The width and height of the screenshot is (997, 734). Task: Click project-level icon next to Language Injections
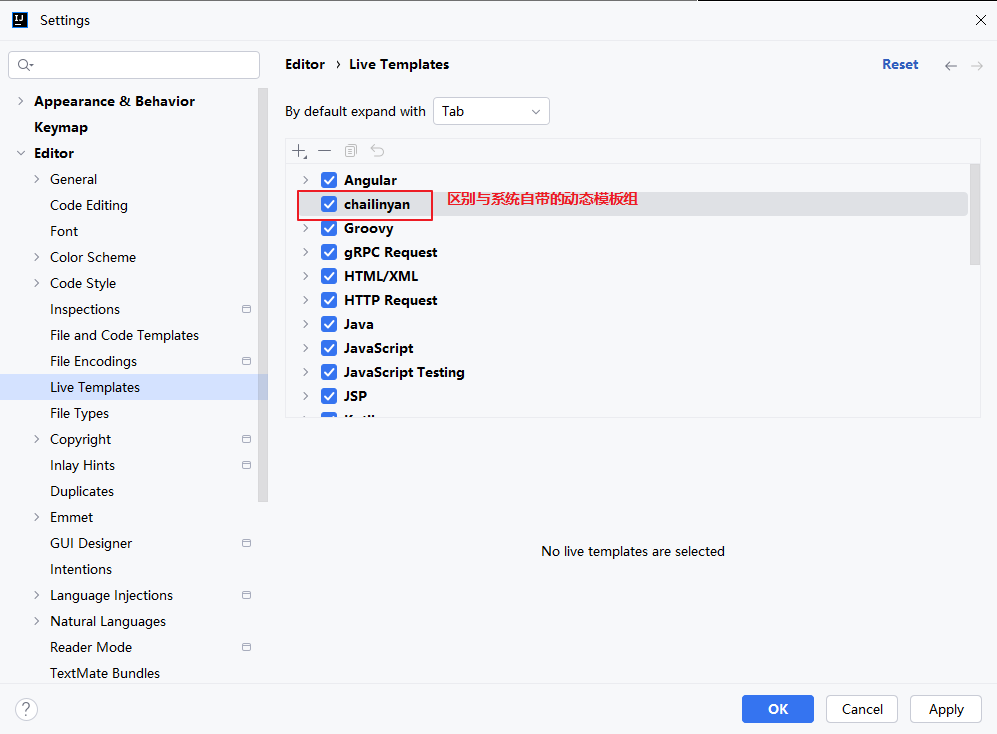[246, 595]
